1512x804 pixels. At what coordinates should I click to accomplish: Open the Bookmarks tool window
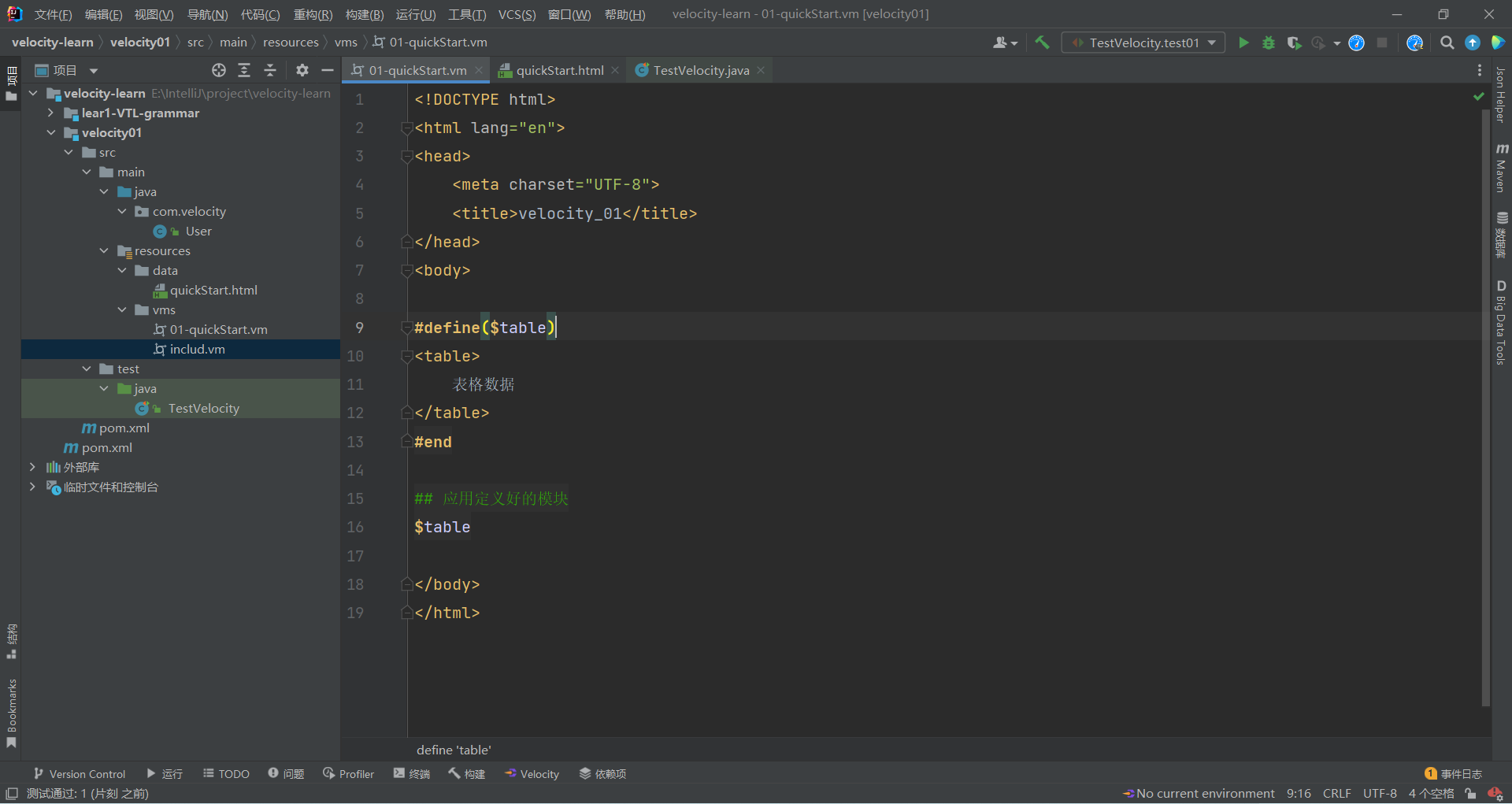[11, 713]
